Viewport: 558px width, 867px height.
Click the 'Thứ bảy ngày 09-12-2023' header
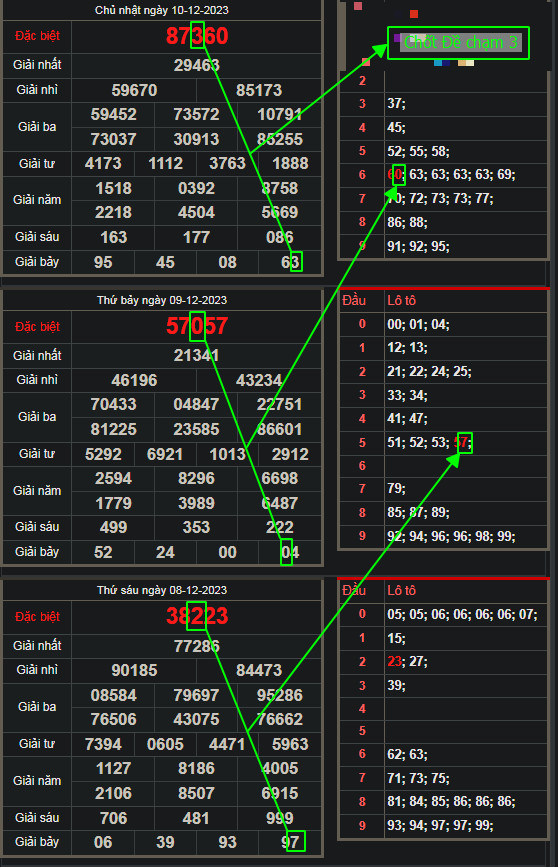(161, 300)
